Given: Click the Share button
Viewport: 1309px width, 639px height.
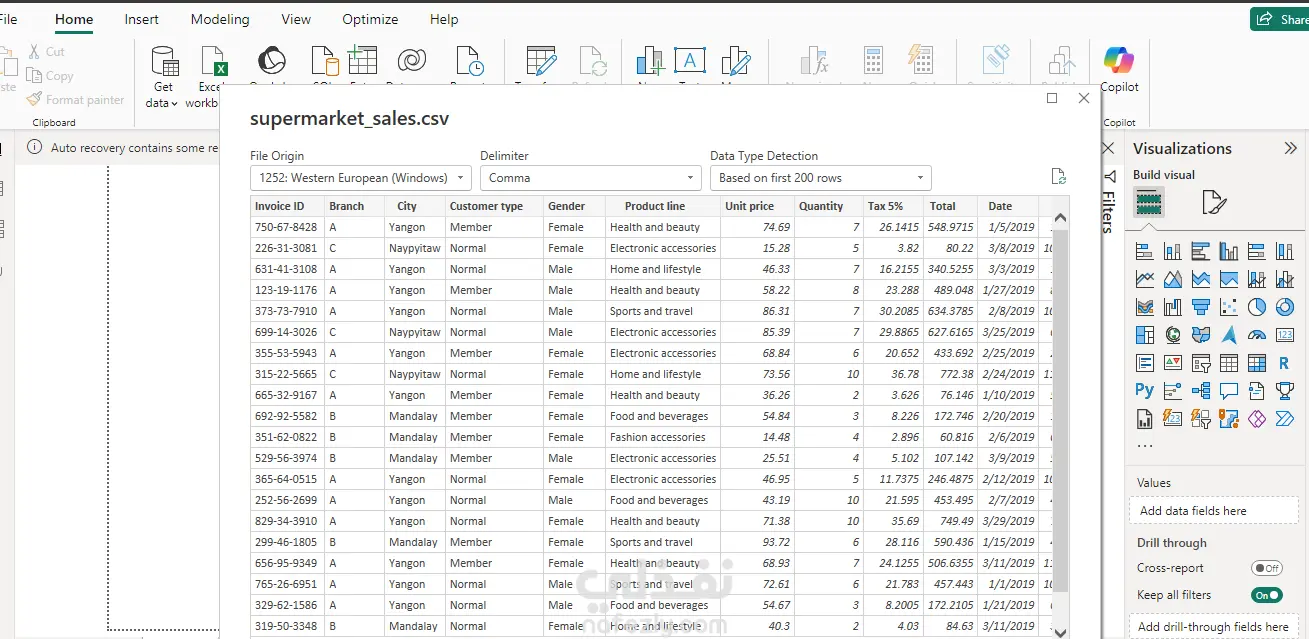Looking at the screenshot, I should point(1280,19).
